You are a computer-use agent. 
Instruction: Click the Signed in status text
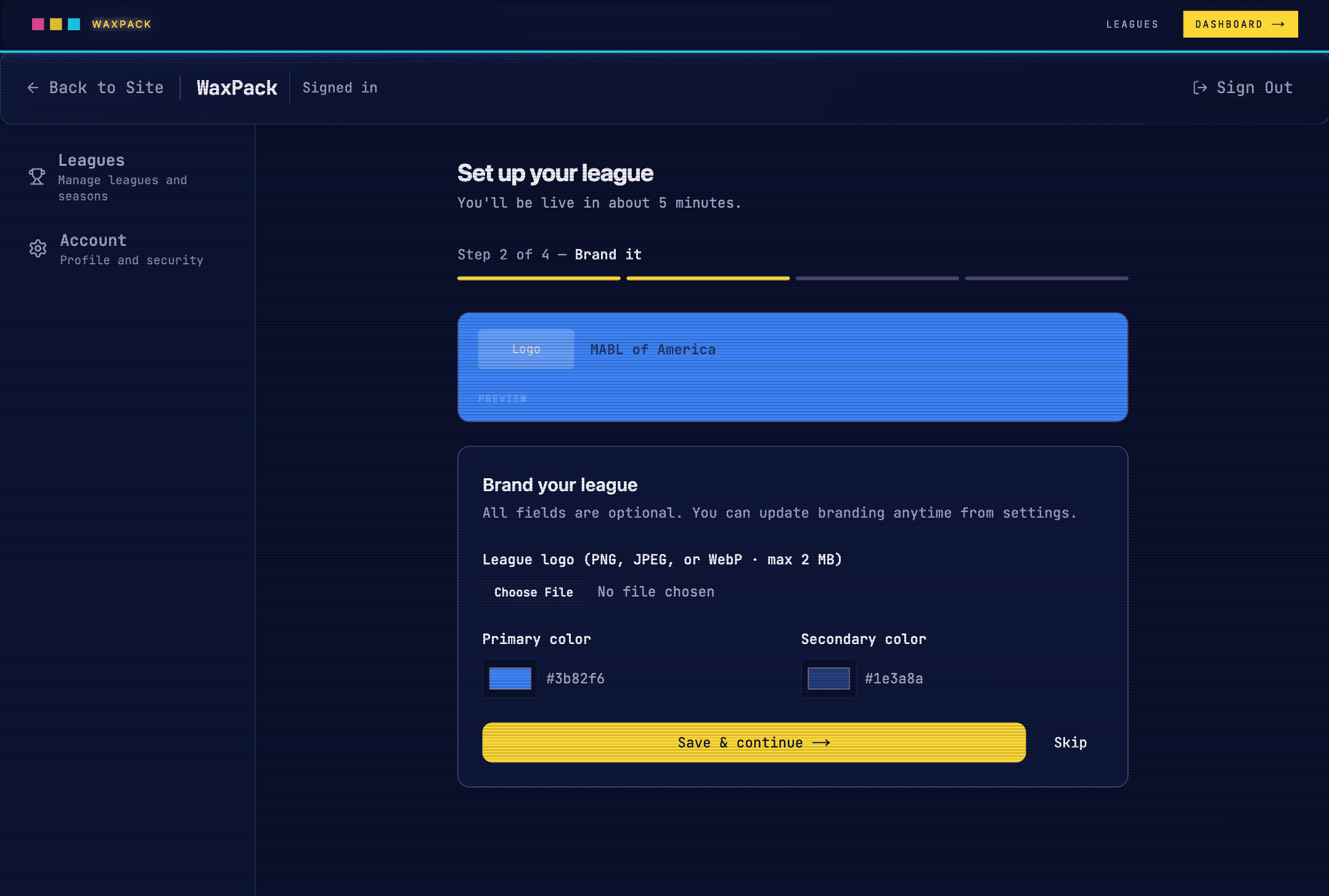pos(340,88)
